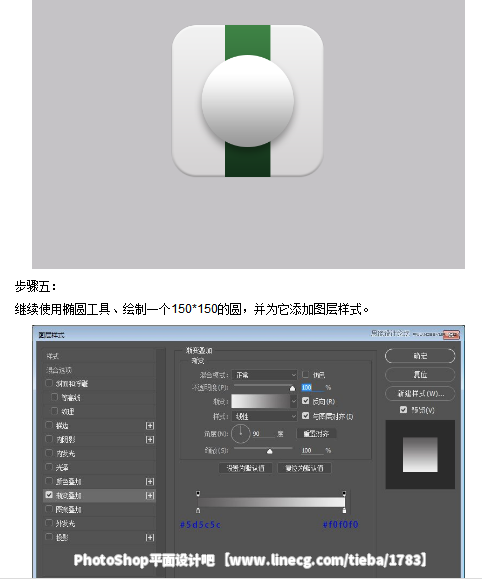Click the opacity slider handle
Image resolution: width=482 pixels, height=579 pixels.
click(x=293, y=388)
